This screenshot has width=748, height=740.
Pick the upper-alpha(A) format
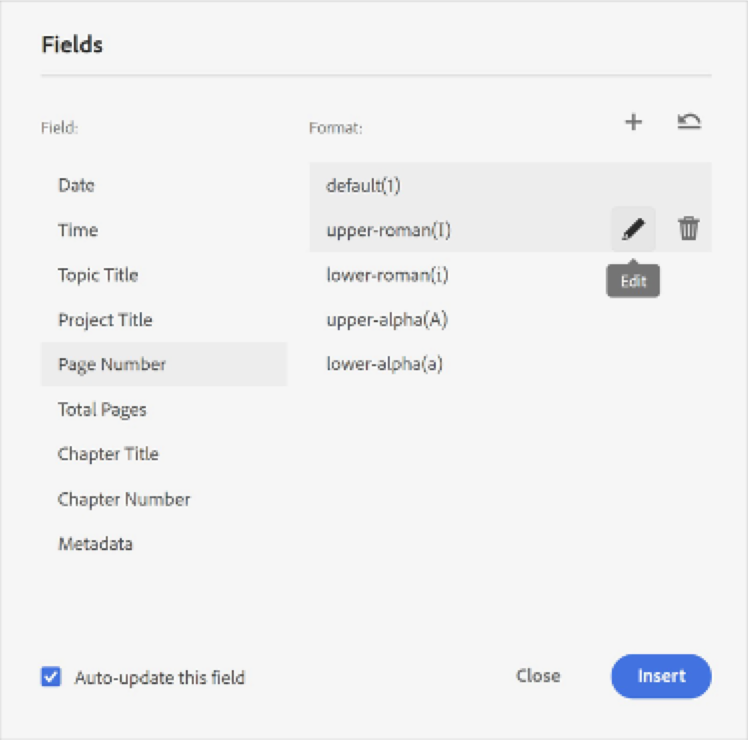point(387,320)
